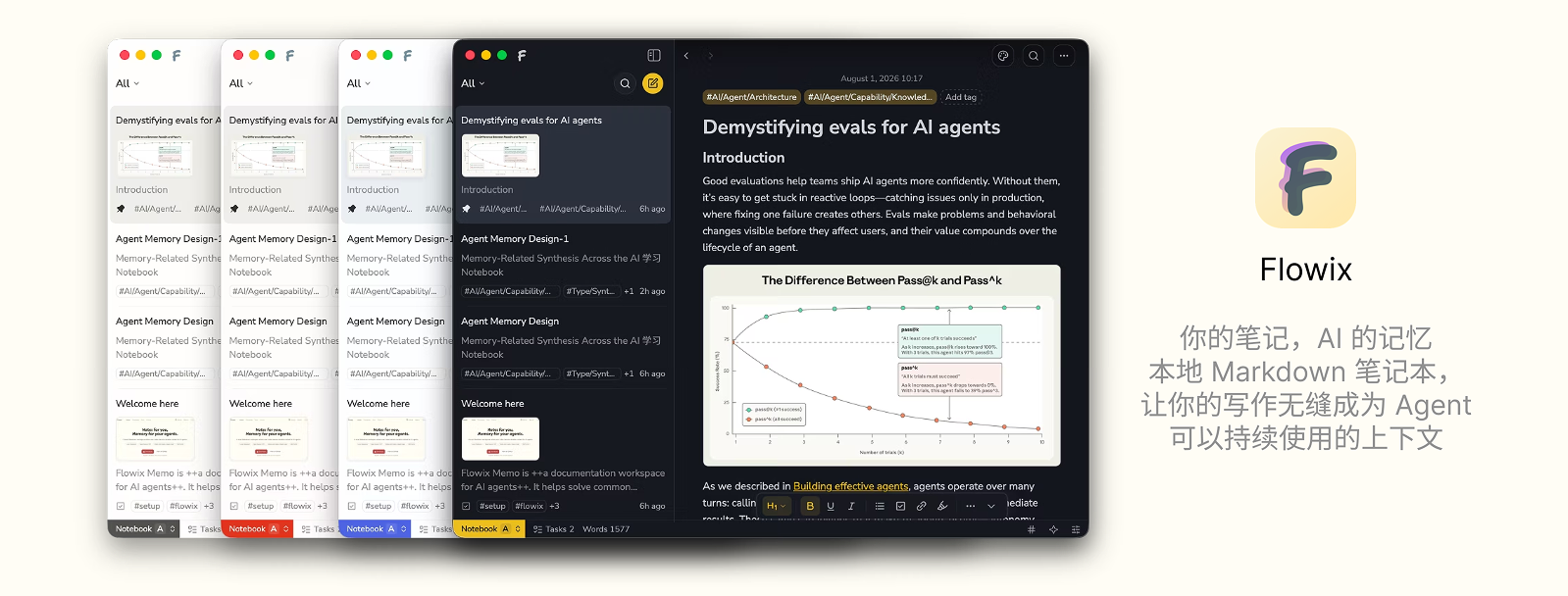Open the red Notebook switcher
The width and height of the screenshot is (1568, 596).
click(x=257, y=529)
